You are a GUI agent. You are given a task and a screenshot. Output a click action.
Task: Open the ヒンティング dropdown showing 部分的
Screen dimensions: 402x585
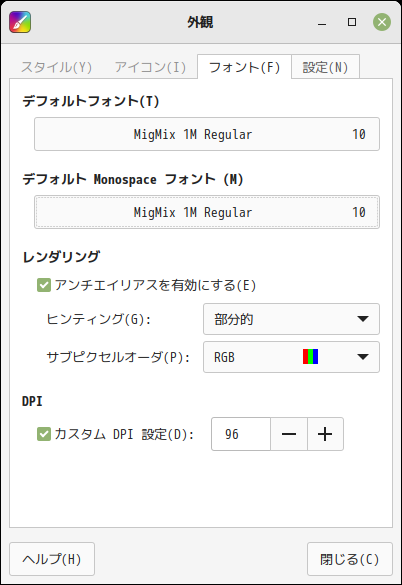(x=291, y=319)
